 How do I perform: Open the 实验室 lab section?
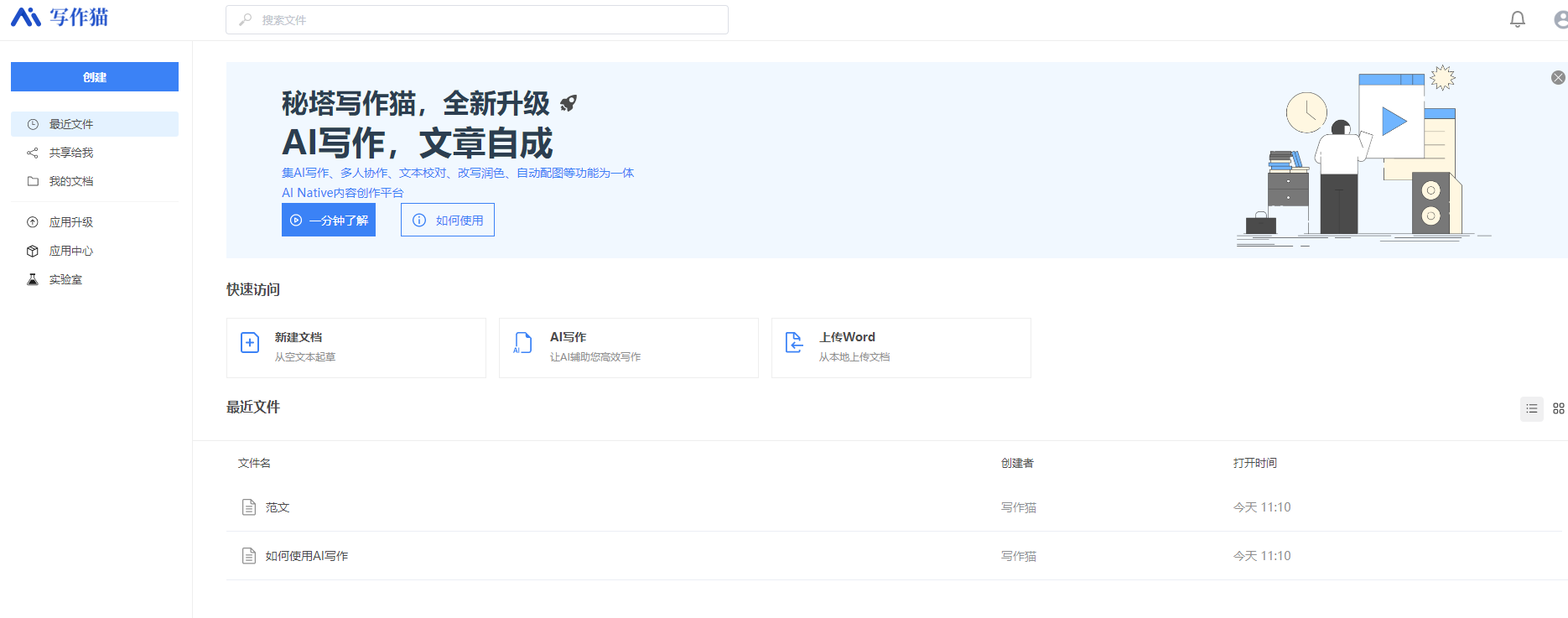[65, 279]
